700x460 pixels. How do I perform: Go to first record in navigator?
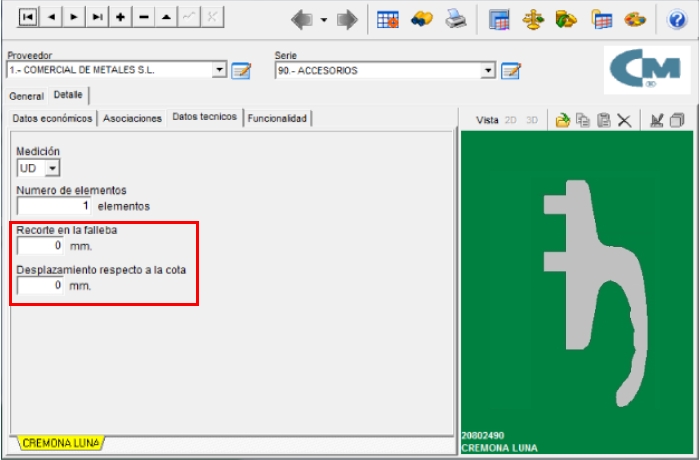point(28,17)
